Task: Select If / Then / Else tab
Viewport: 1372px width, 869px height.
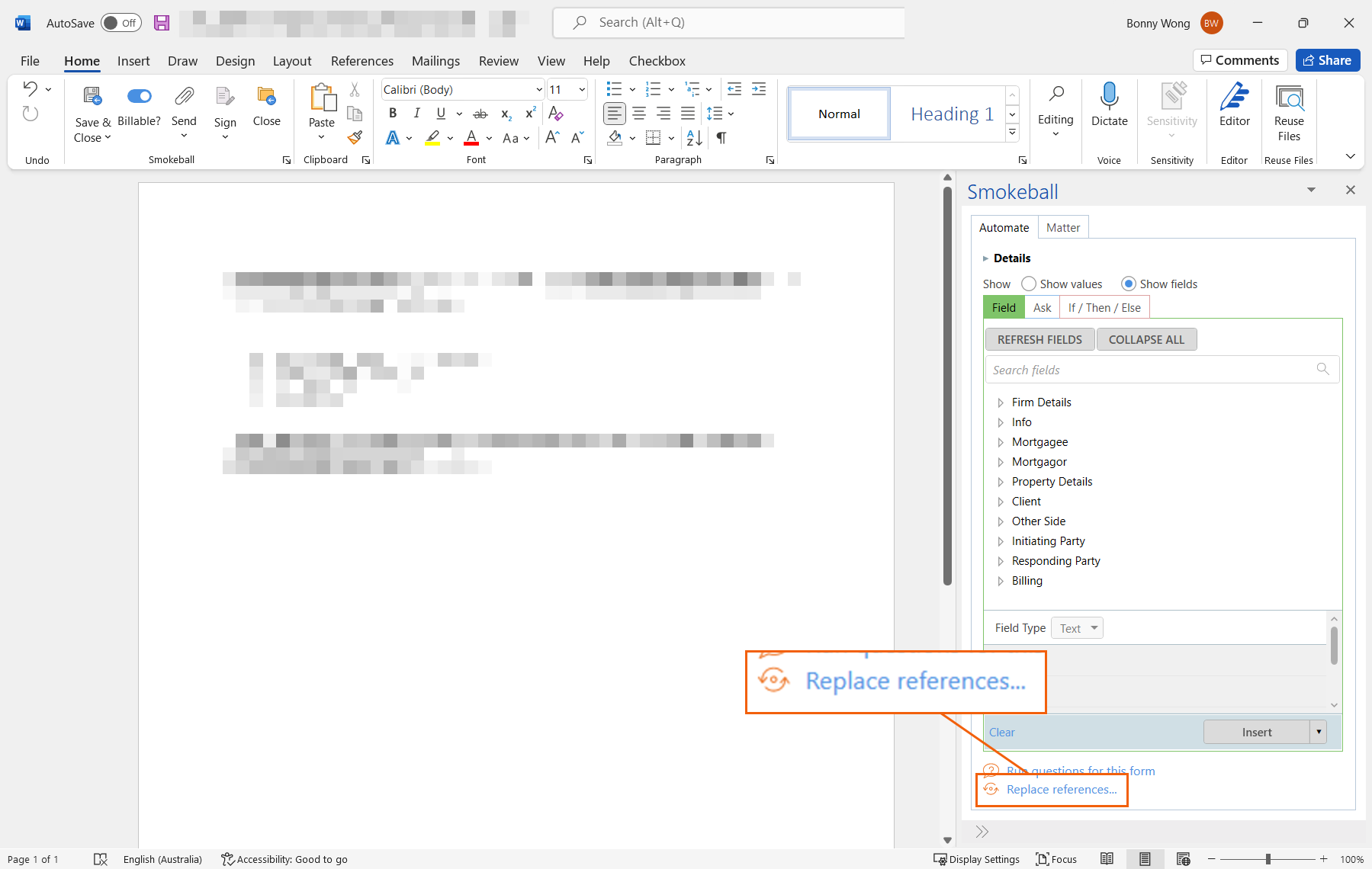Action: [x=1104, y=307]
